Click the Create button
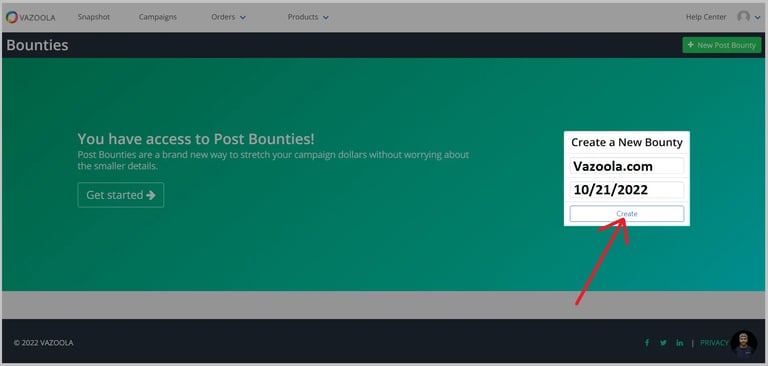768x366 pixels. click(x=626, y=214)
